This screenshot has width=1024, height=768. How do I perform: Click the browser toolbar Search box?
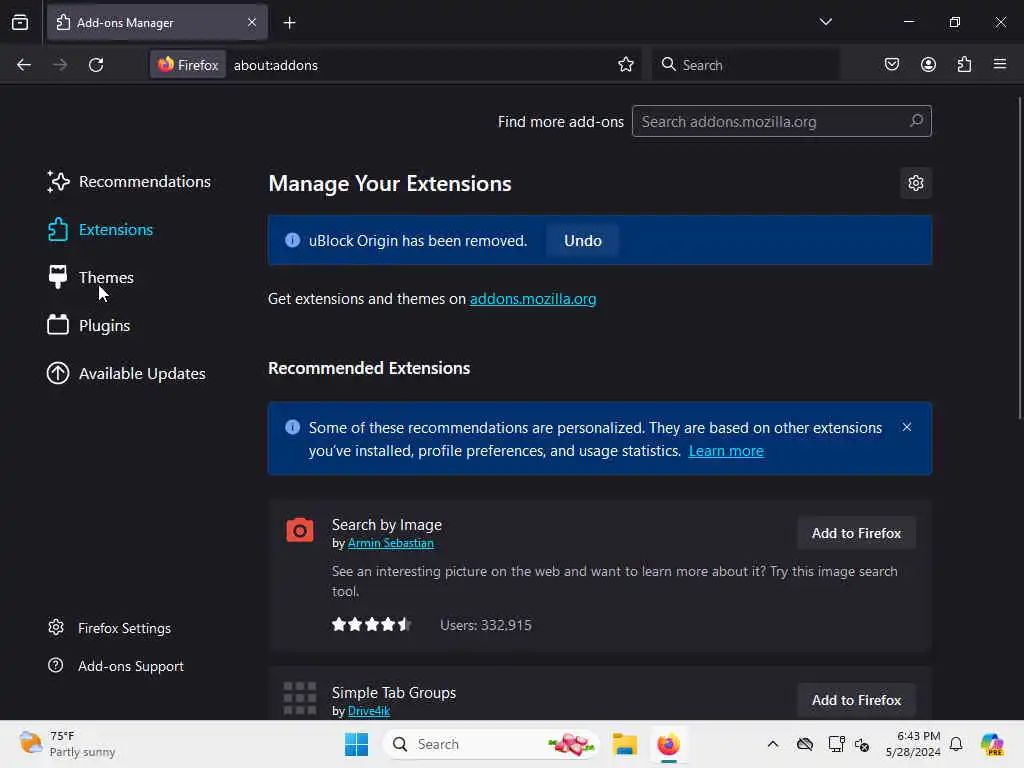coord(745,65)
